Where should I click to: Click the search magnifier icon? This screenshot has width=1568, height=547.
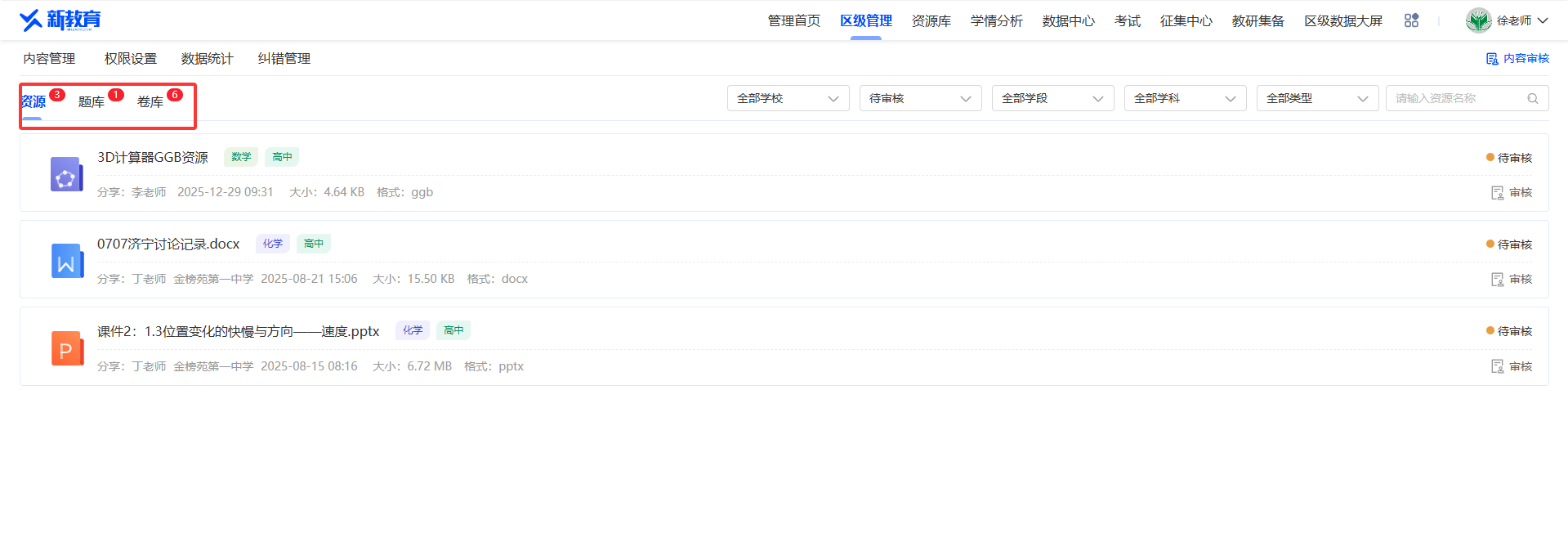pyautogui.click(x=1533, y=98)
